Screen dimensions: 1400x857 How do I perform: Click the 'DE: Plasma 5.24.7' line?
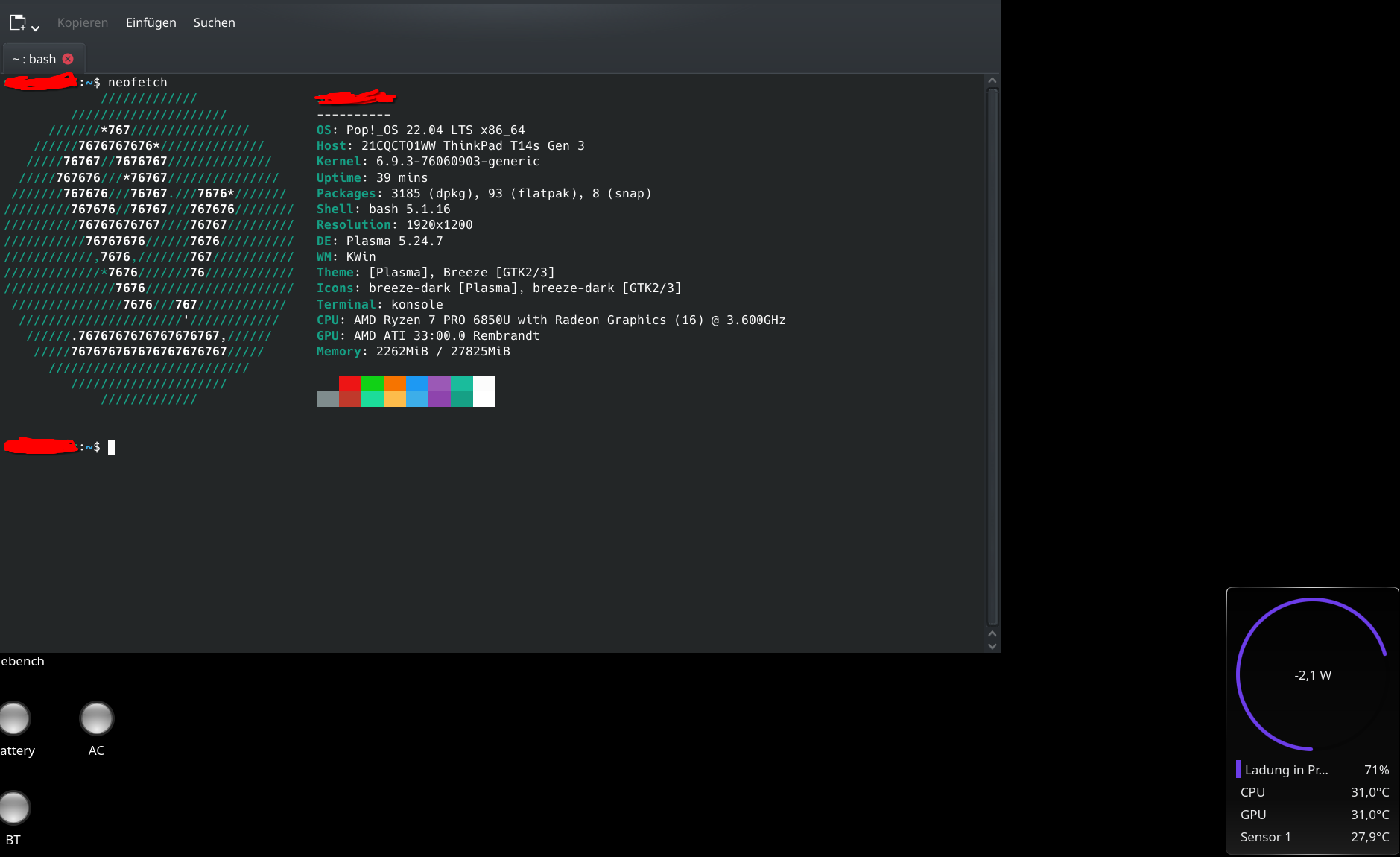click(379, 241)
